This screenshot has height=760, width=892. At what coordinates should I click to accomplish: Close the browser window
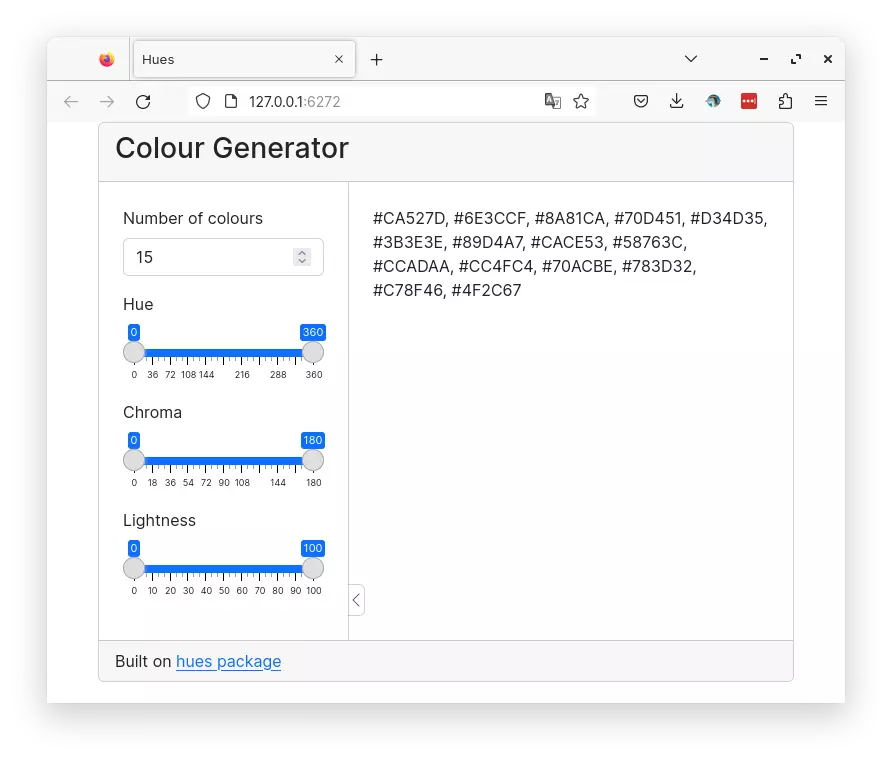tap(828, 59)
